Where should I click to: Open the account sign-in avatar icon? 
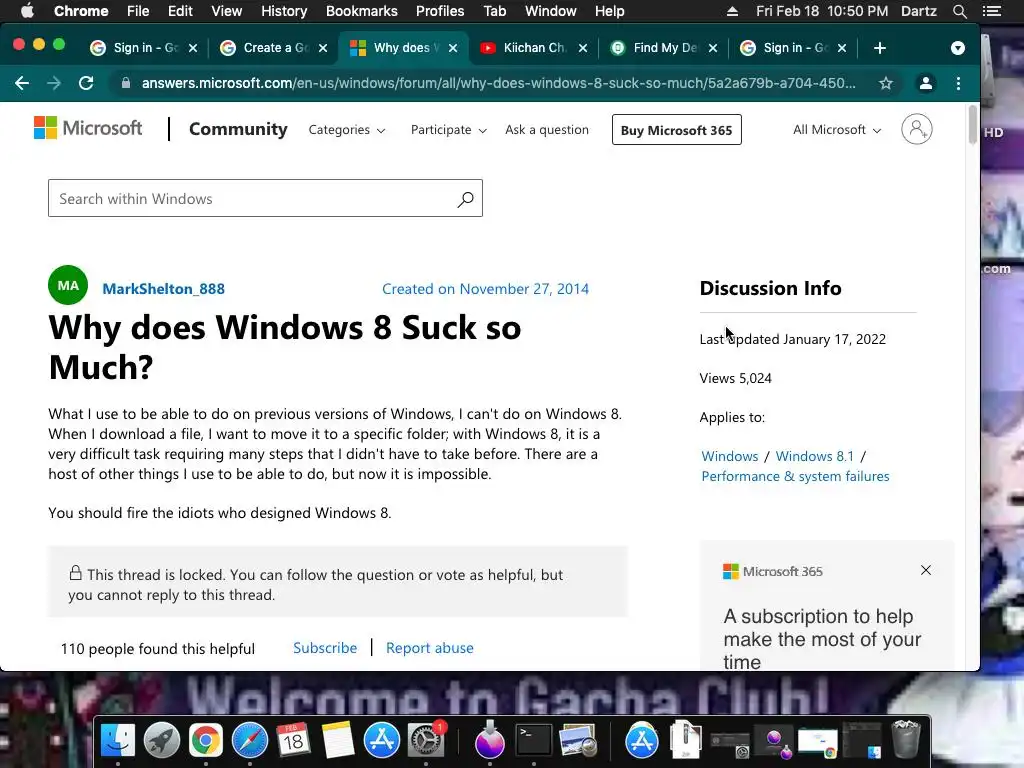pyautogui.click(x=917, y=129)
